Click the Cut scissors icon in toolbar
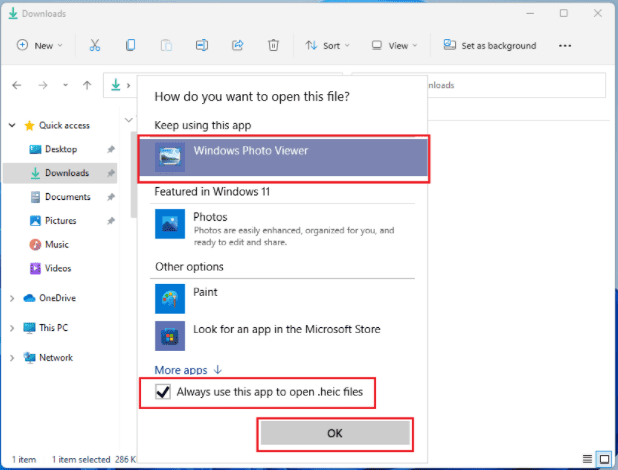Viewport: 618px width, 470px height. coord(95,45)
